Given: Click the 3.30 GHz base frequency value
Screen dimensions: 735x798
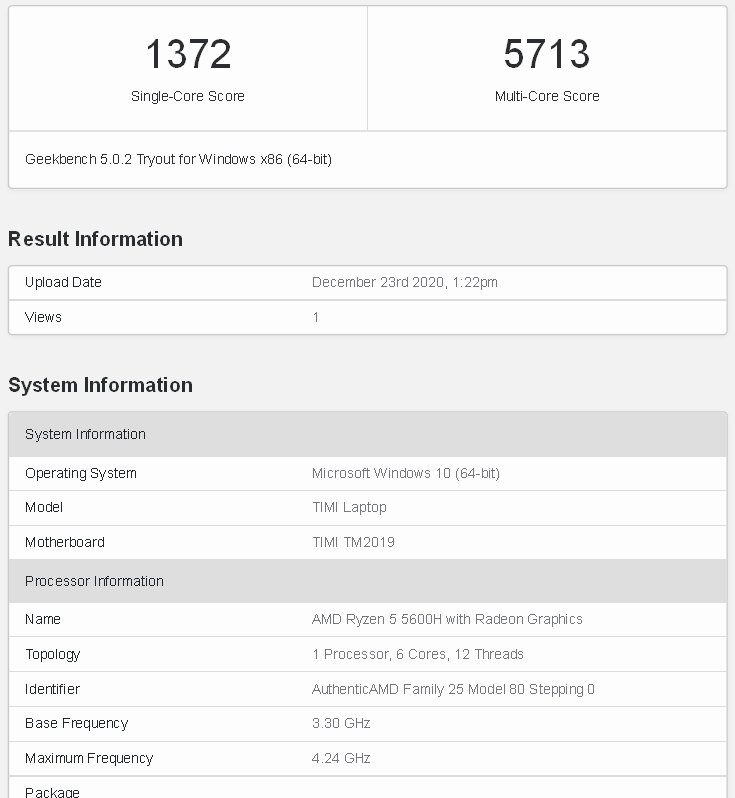Looking at the screenshot, I should click(341, 723).
